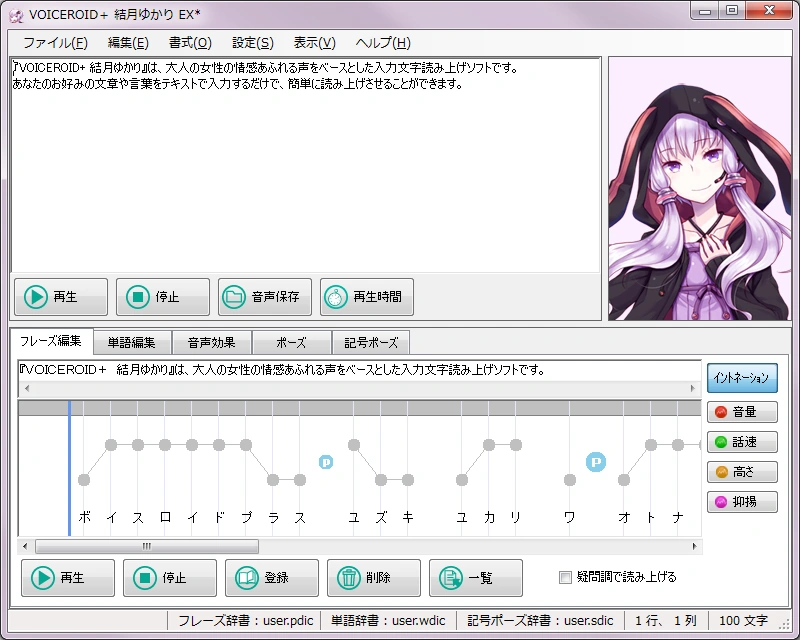Stop phrase playback with the lower 停止 button
The height and width of the screenshot is (640, 800).
170,578
